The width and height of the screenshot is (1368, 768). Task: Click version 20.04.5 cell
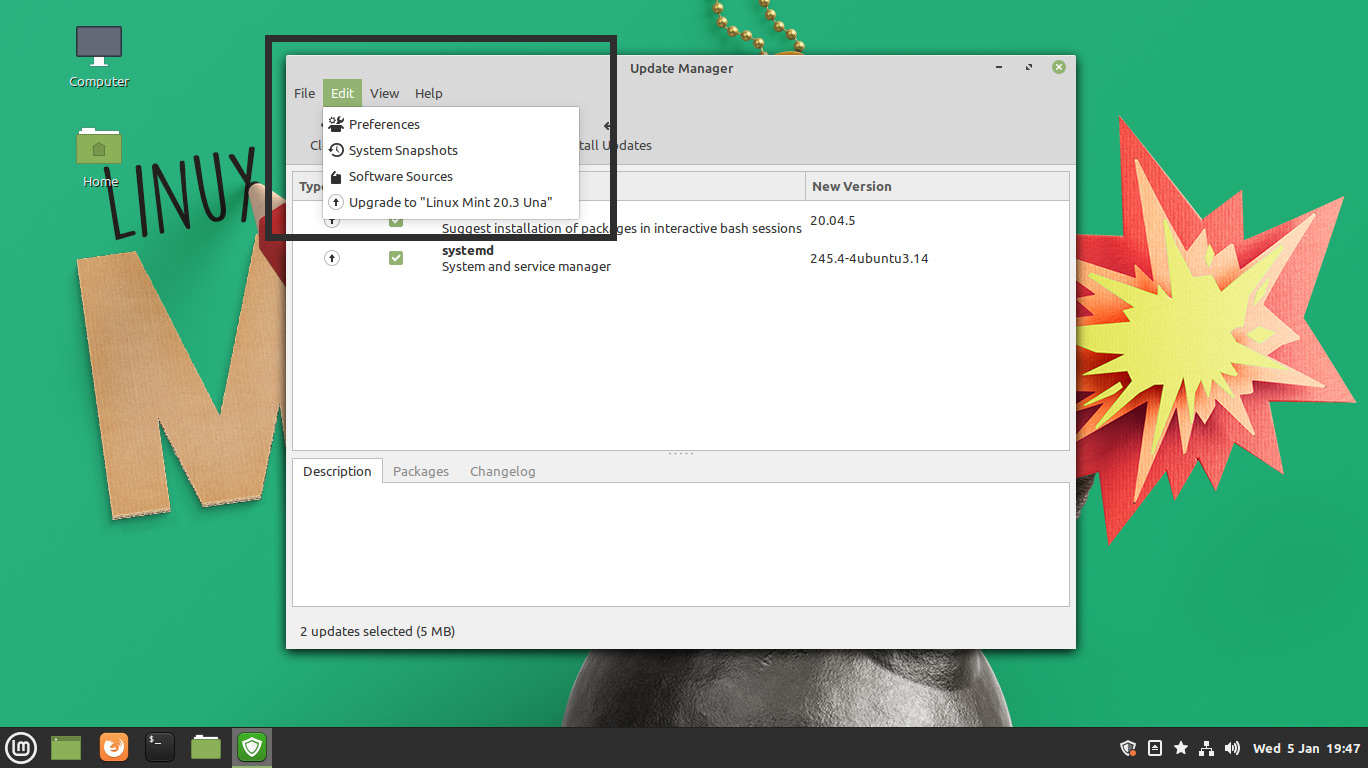point(832,220)
